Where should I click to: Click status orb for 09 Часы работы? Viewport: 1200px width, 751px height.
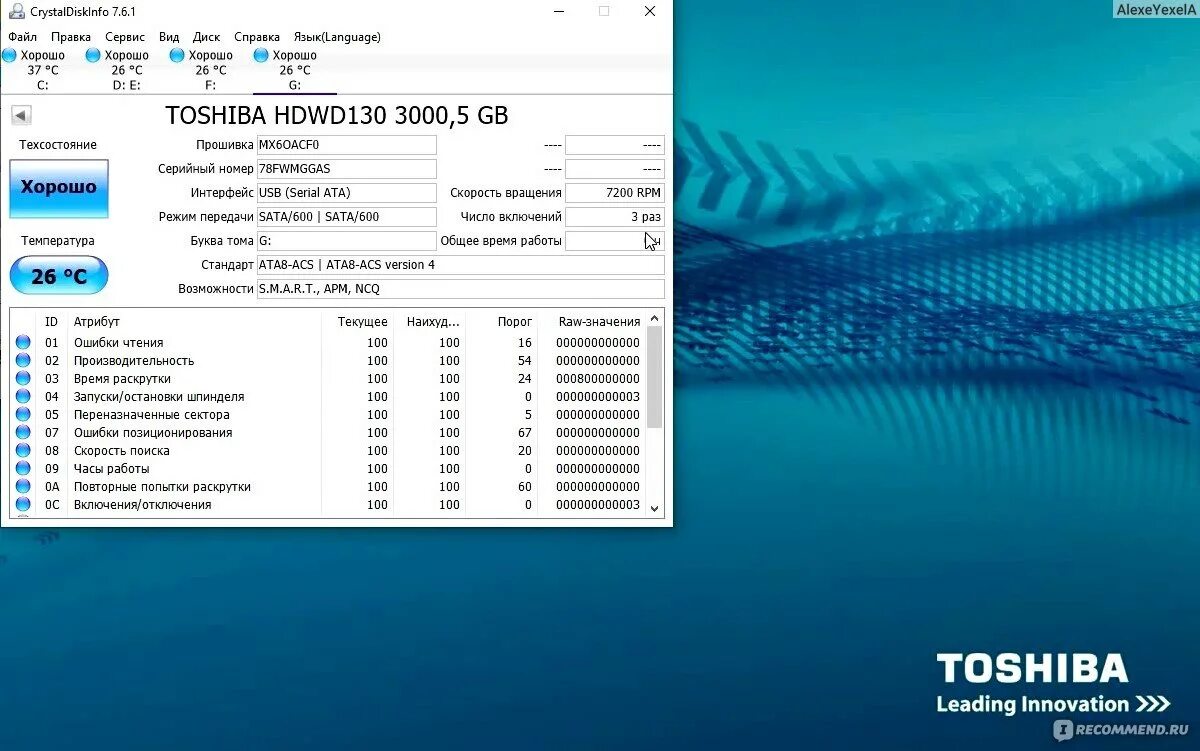pos(23,468)
